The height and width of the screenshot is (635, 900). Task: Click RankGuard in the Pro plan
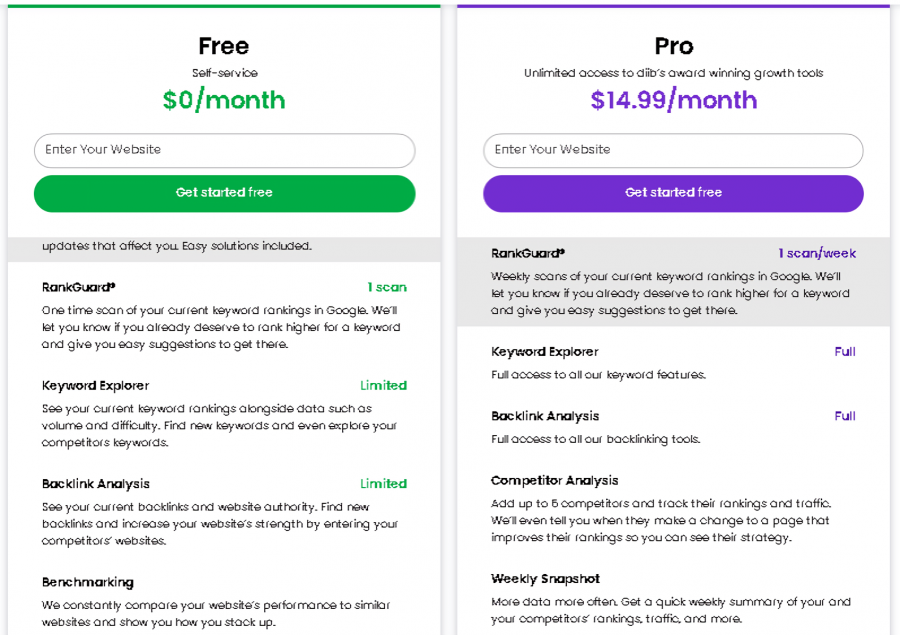click(x=527, y=253)
